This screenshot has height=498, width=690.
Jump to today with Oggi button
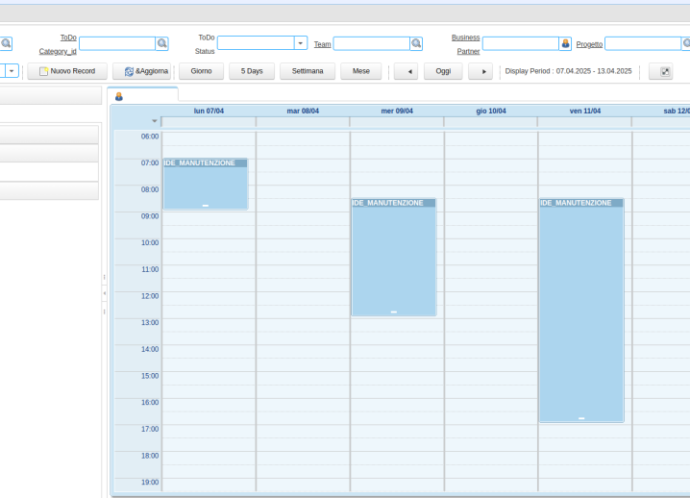click(x=443, y=72)
